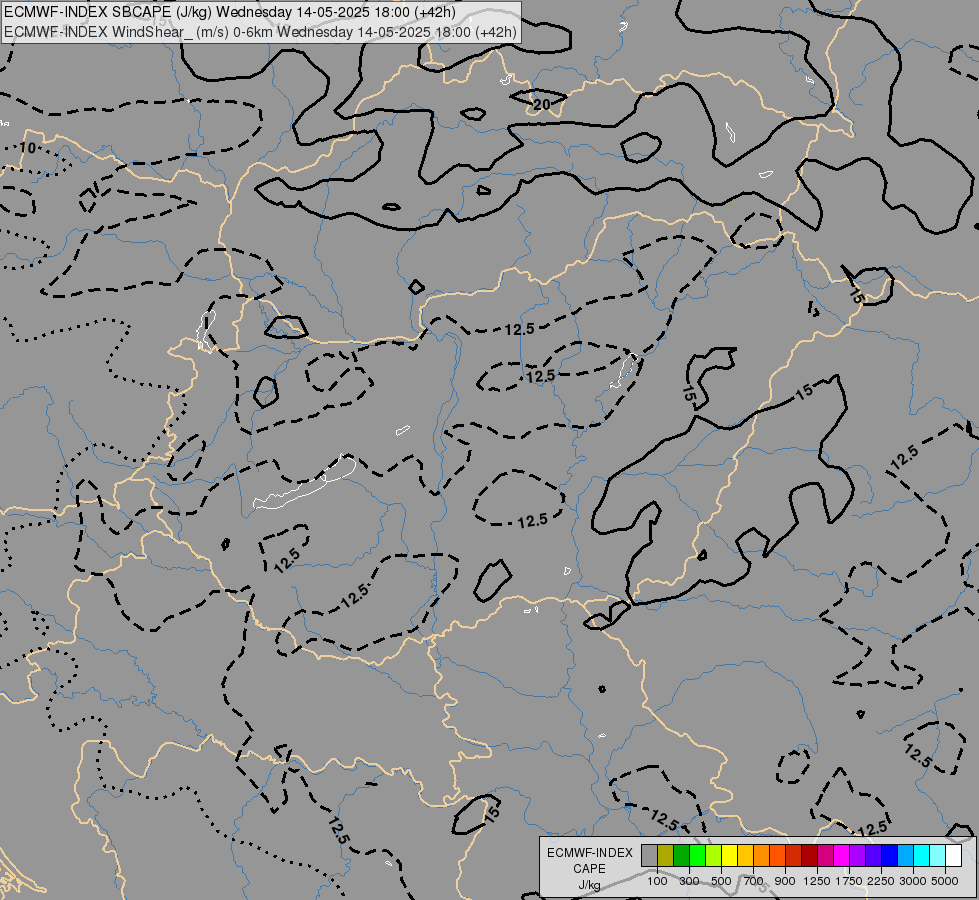Click the 20 contour label near top
This screenshot has height=900, width=979.
[542, 105]
